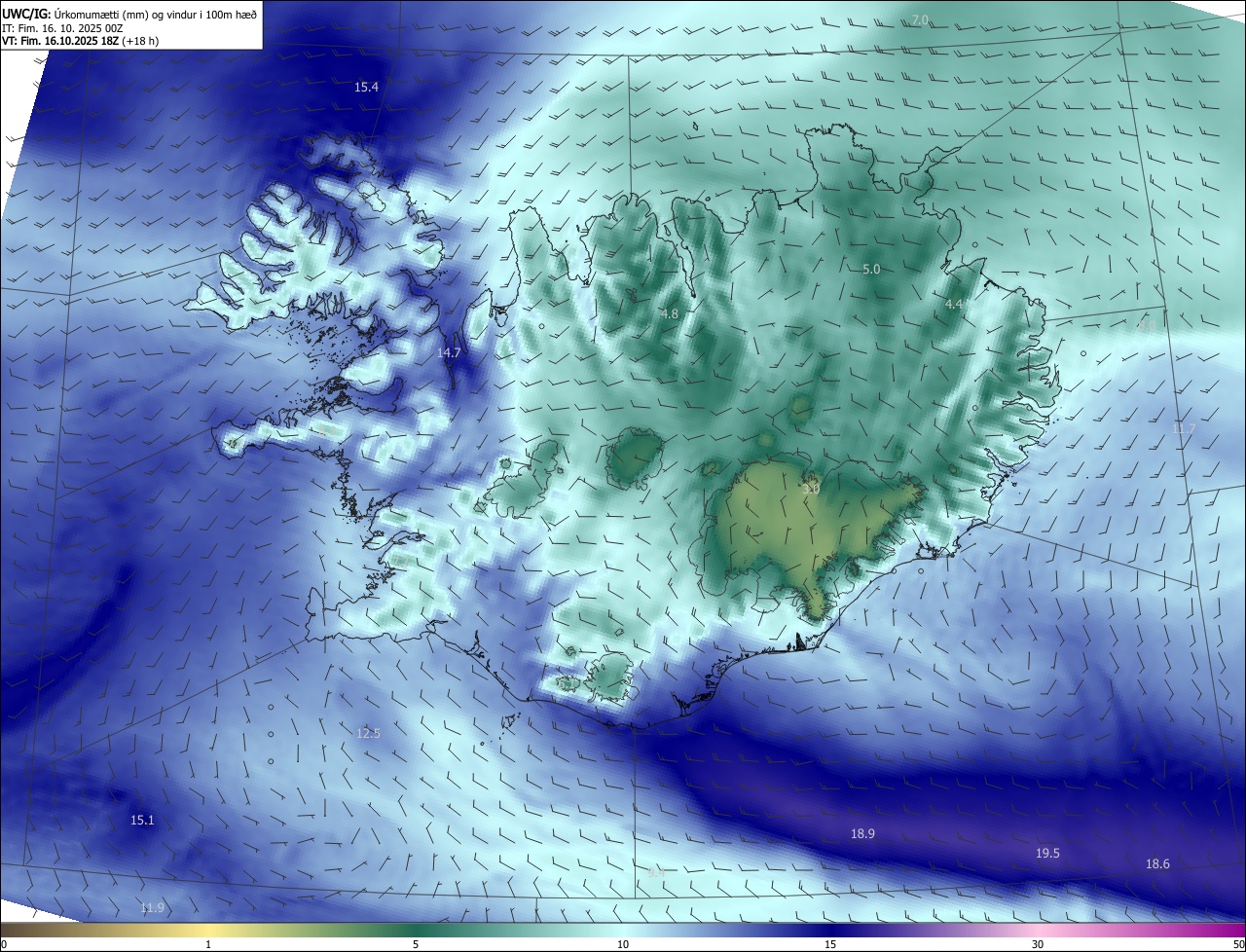Click the 14.7 value on the map
The image size is (1246, 952).
(x=449, y=353)
